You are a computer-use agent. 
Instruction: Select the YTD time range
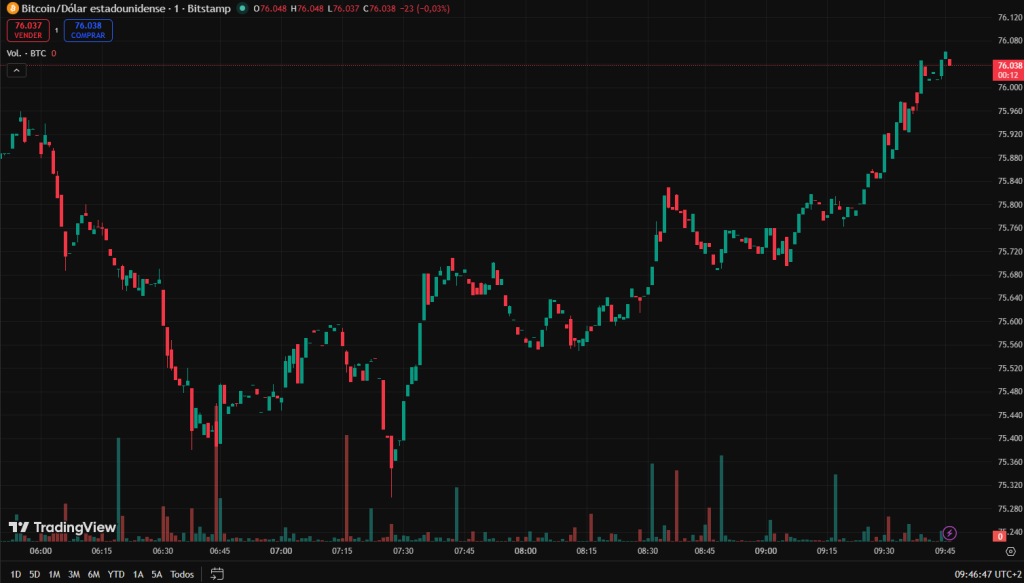pyautogui.click(x=116, y=574)
